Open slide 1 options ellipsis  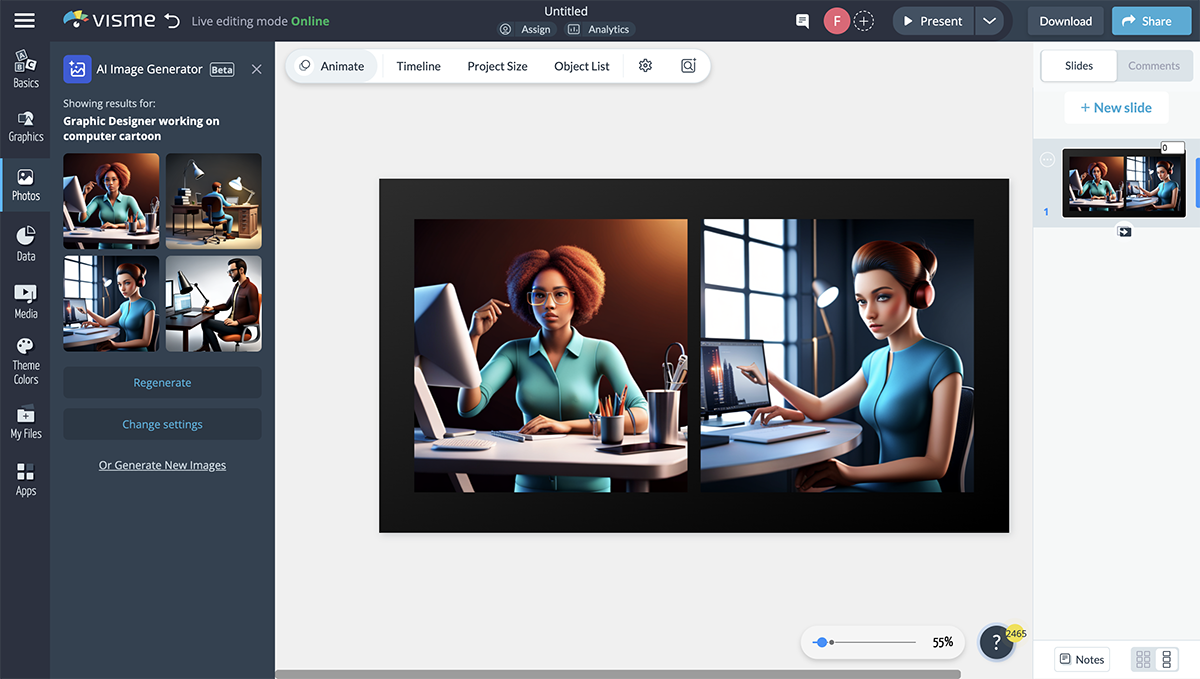[x=1047, y=159]
